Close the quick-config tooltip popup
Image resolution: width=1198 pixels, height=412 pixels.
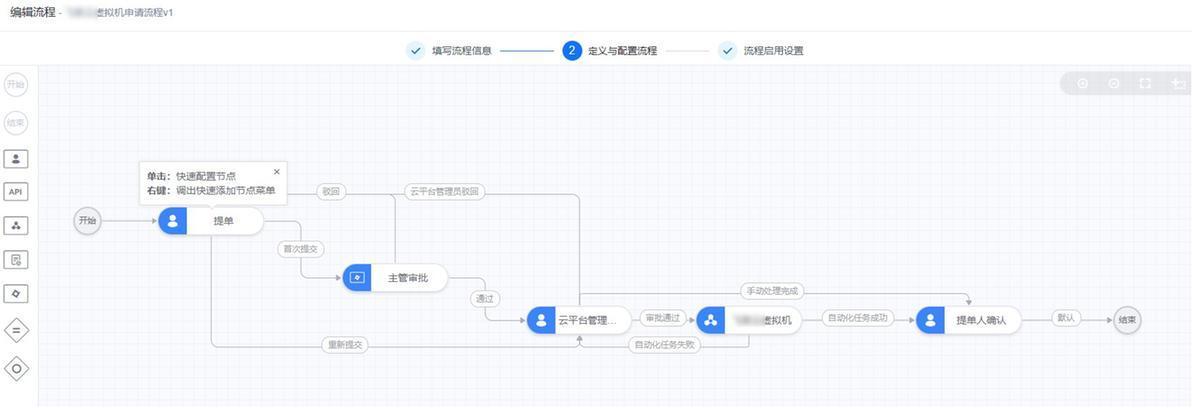coord(277,172)
